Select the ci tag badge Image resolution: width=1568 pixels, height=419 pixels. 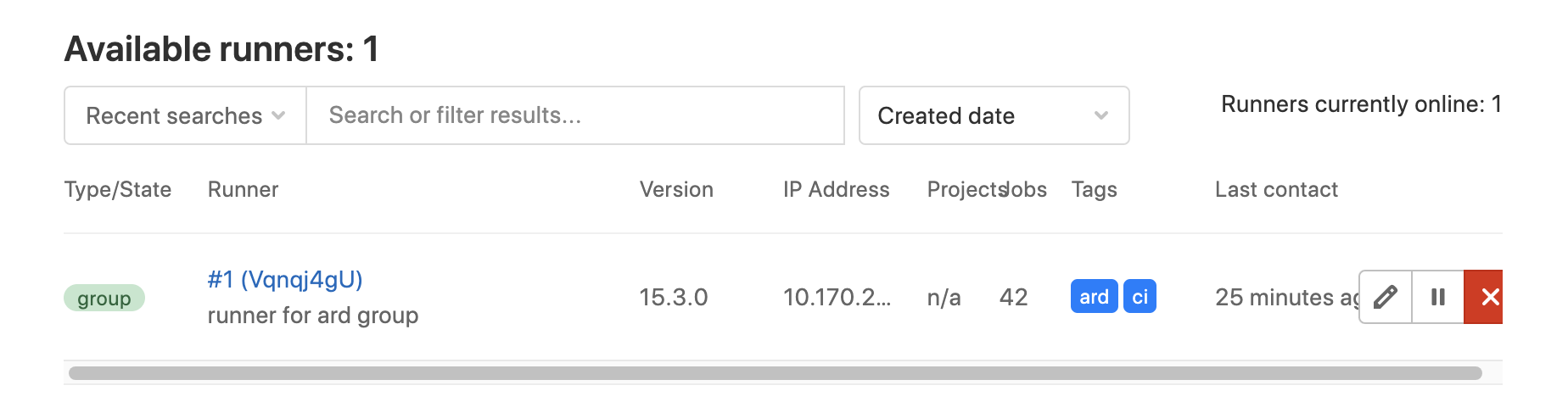point(1140,297)
